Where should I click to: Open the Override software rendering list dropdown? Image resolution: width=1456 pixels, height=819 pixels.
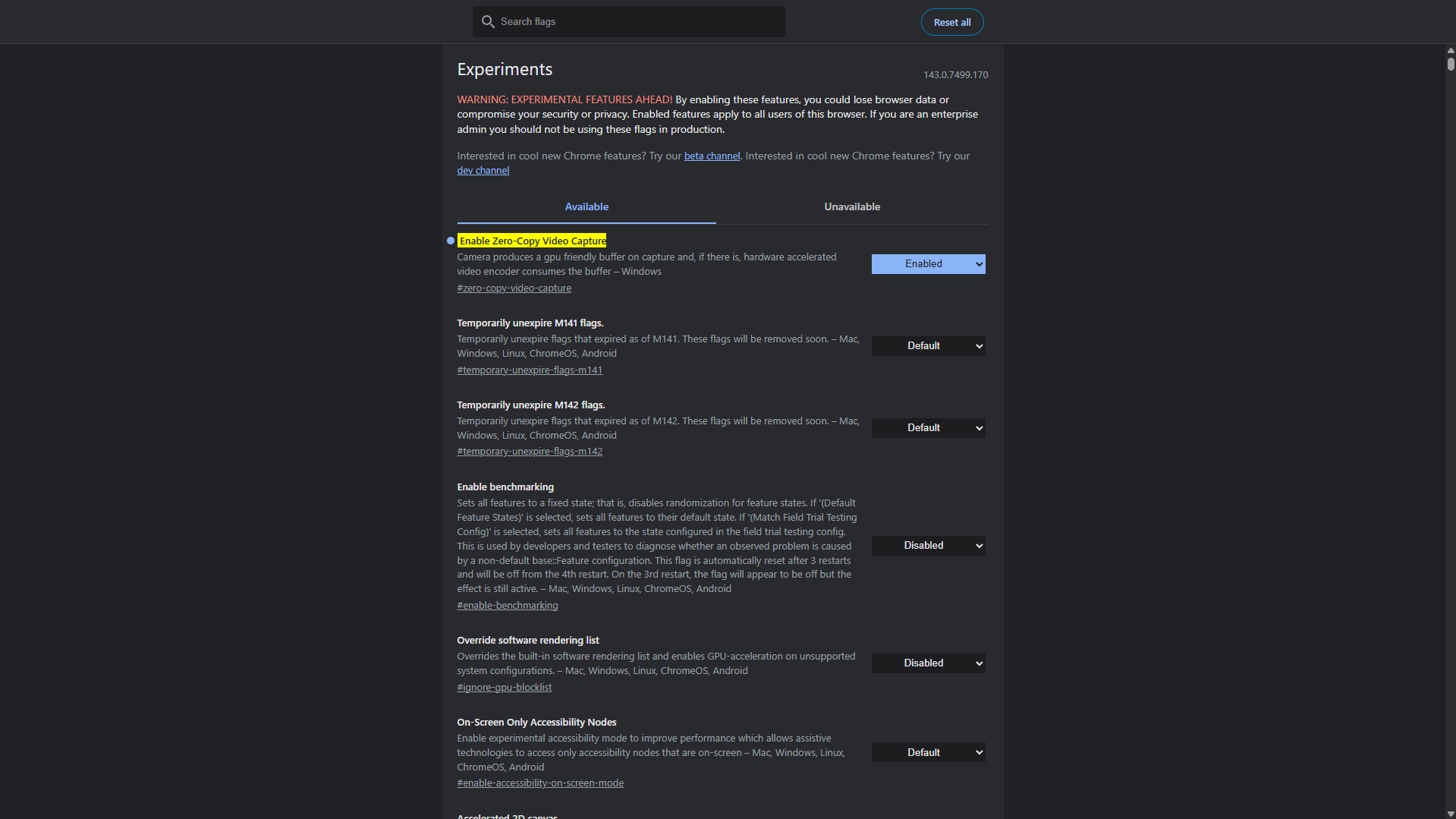[x=928, y=663]
